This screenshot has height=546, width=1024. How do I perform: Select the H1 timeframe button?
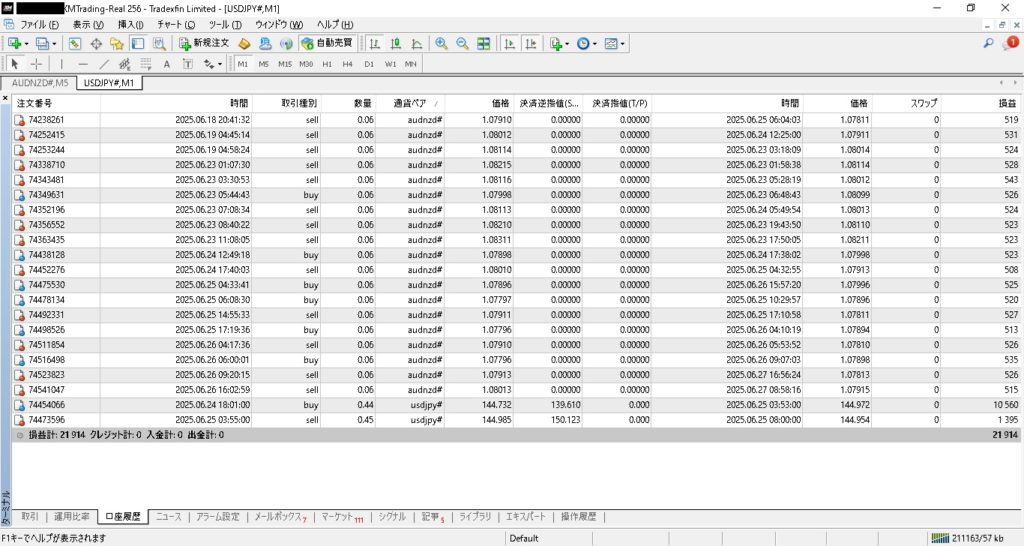click(x=327, y=64)
